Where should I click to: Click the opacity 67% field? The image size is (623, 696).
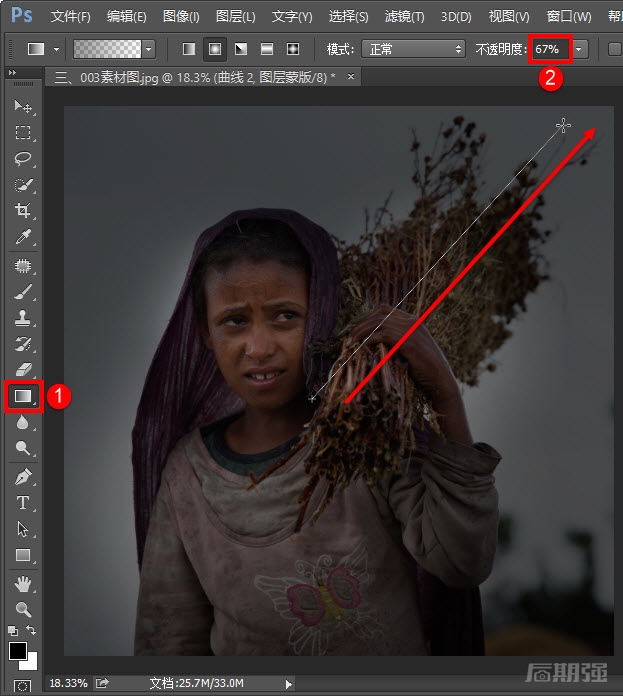point(550,49)
